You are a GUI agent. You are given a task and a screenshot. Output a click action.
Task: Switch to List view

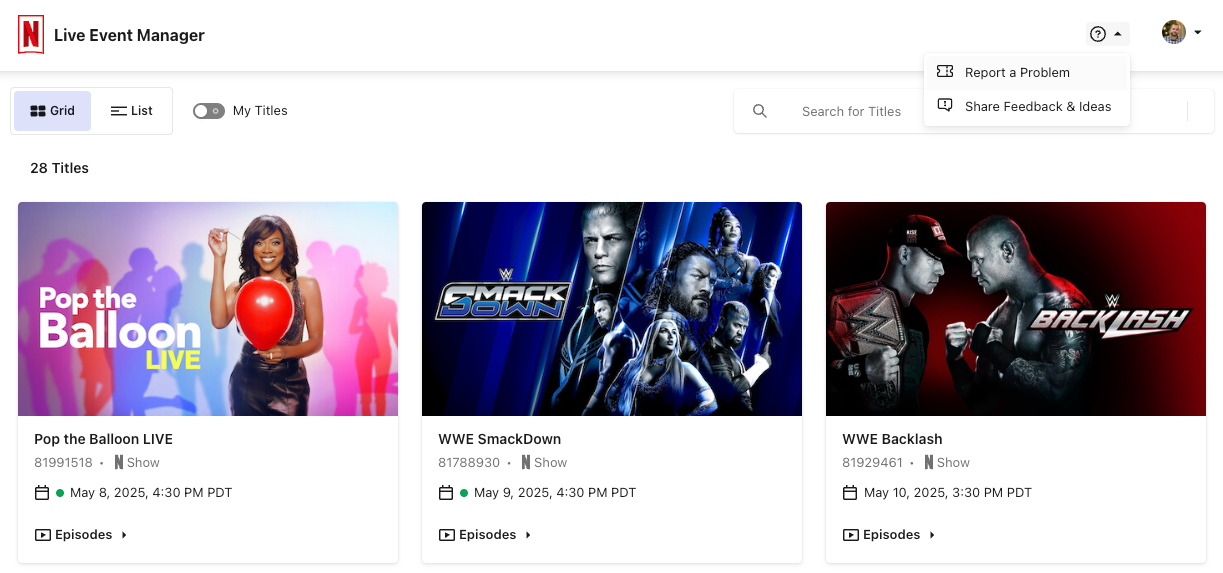click(x=131, y=111)
